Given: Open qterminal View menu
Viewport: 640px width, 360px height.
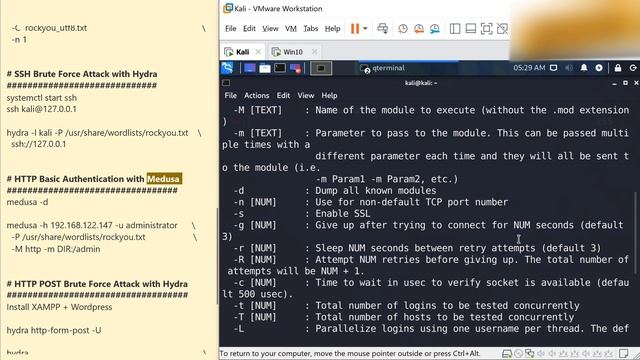Looking at the screenshot, I should click(x=306, y=96).
